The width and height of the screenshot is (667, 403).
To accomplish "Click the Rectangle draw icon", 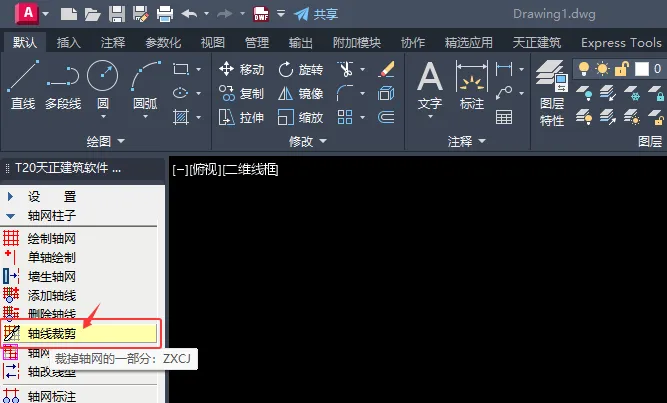I will (181, 69).
